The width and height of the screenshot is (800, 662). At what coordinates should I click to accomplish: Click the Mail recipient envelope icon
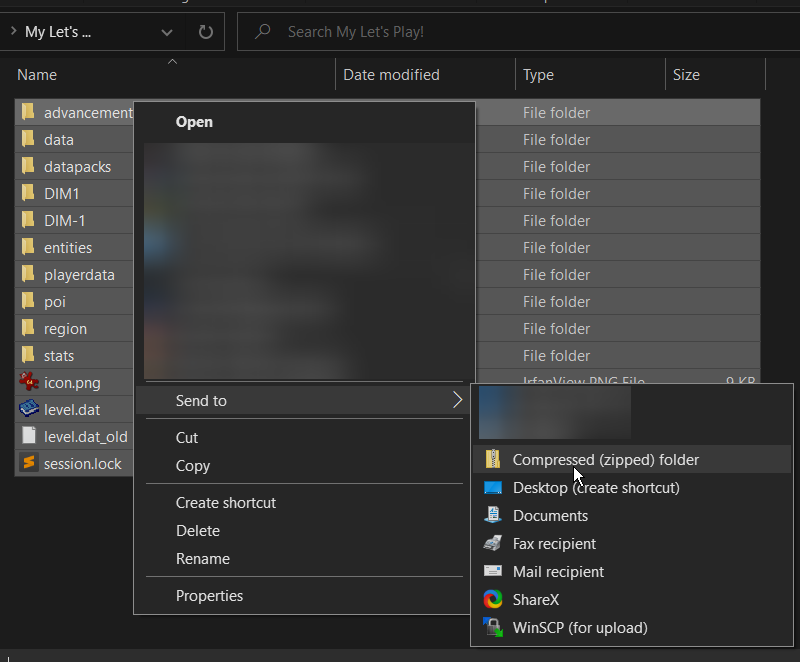(492, 572)
